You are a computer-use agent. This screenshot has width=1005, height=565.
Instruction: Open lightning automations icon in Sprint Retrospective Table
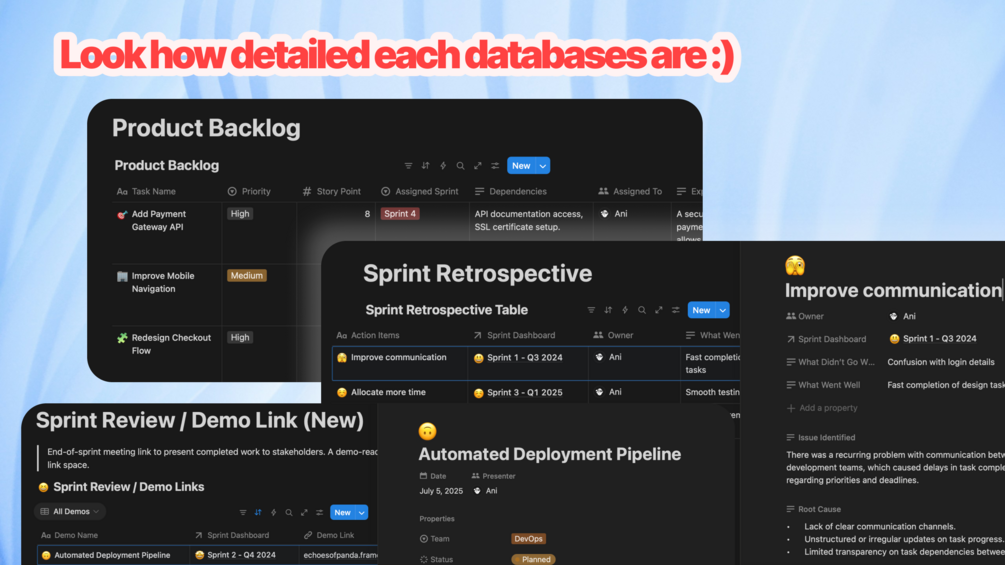coord(625,310)
